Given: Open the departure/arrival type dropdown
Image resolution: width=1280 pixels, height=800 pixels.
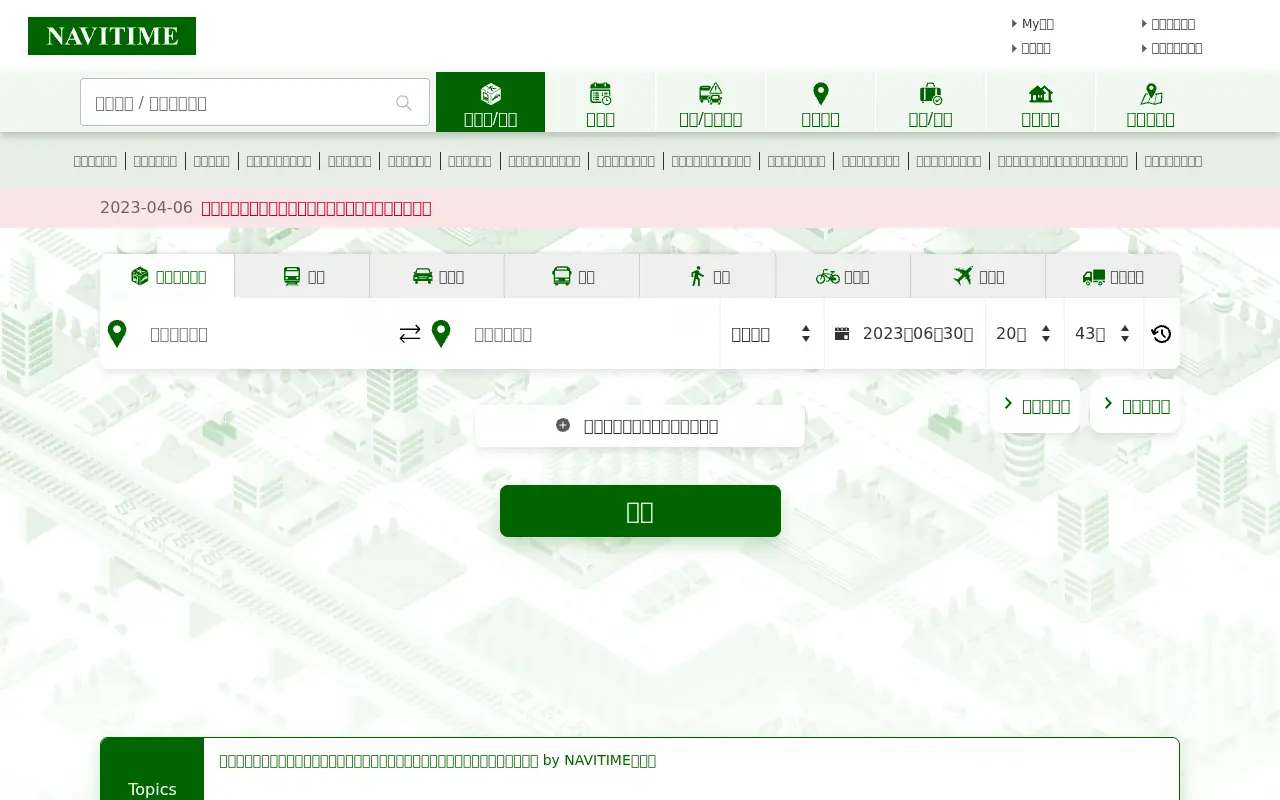Looking at the screenshot, I should tap(772, 334).
